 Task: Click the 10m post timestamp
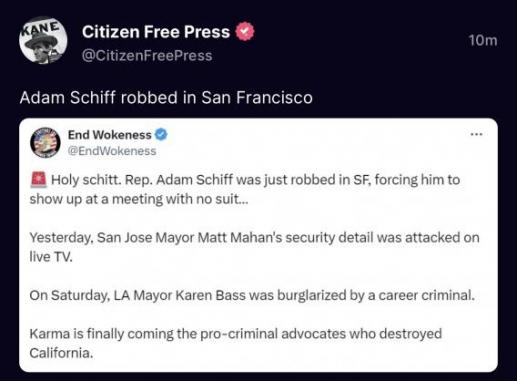[x=483, y=41]
